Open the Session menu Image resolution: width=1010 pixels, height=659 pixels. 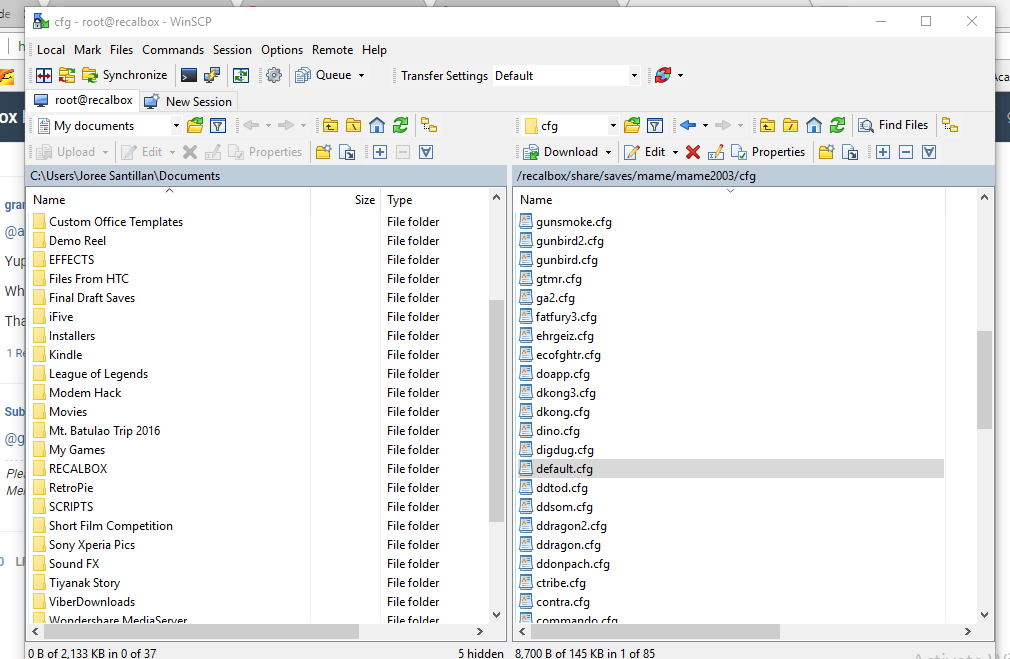pos(232,50)
